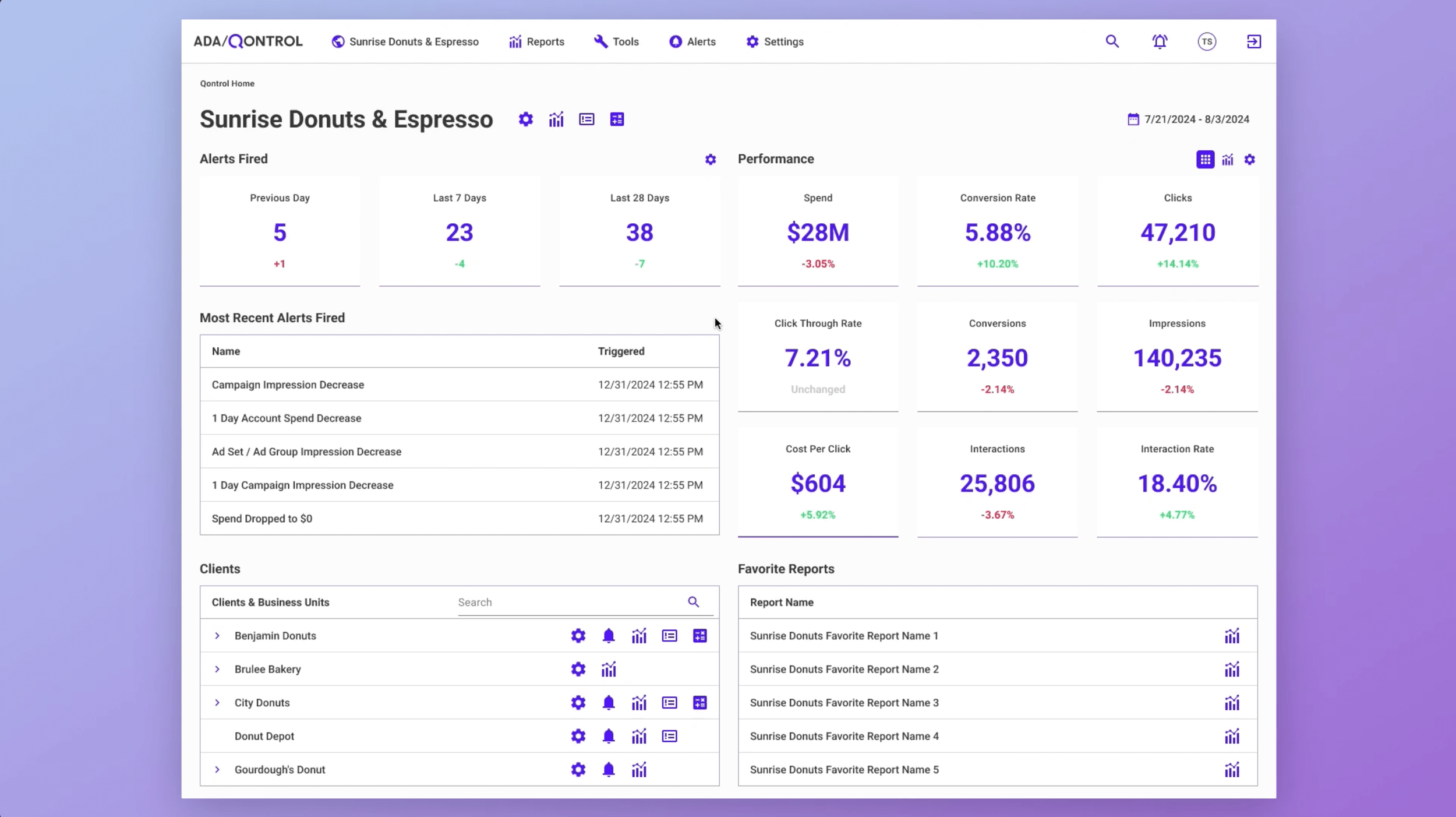Switch Performance to grid view
Image resolution: width=1456 pixels, height=817 pixels.
[1204, 160]
